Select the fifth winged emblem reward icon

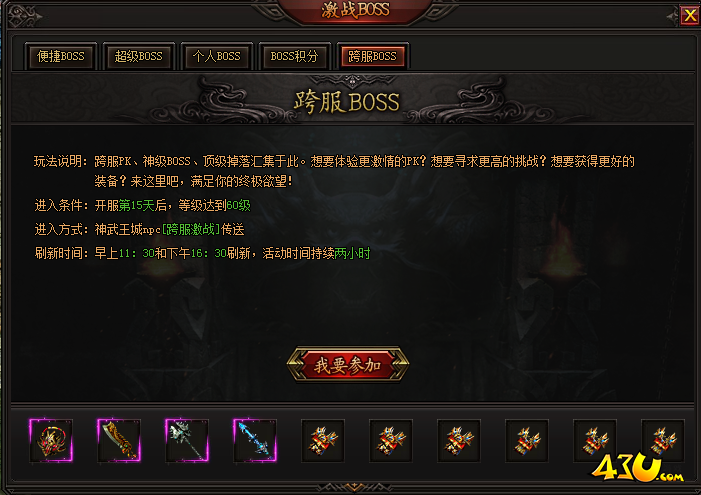pos(595,440)
